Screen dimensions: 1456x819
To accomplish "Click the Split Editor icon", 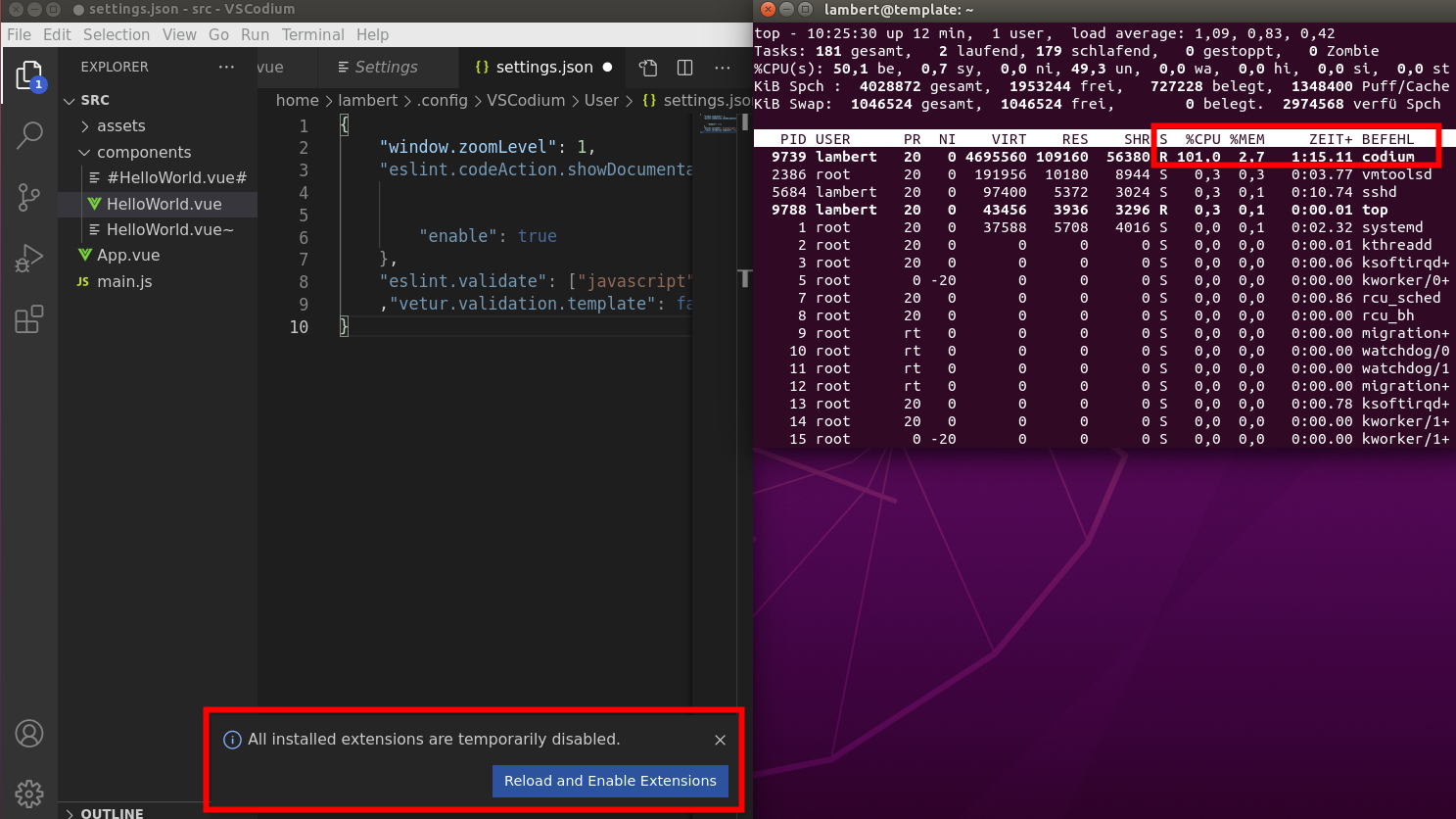I will coord(683,68).
